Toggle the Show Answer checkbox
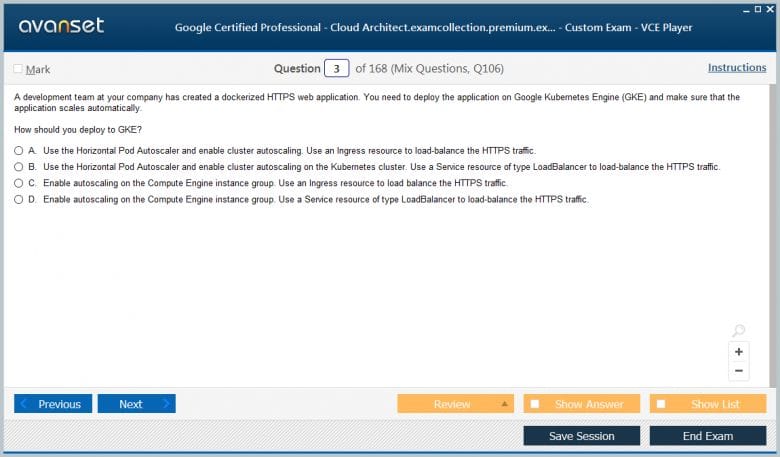 [x=535, y=404]
